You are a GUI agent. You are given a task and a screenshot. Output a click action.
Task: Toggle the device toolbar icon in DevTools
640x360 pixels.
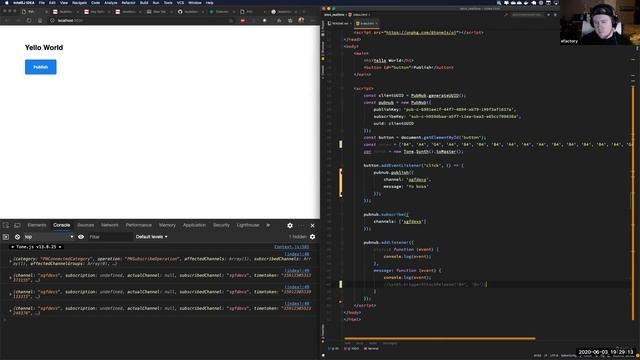[x=17, y=225]
